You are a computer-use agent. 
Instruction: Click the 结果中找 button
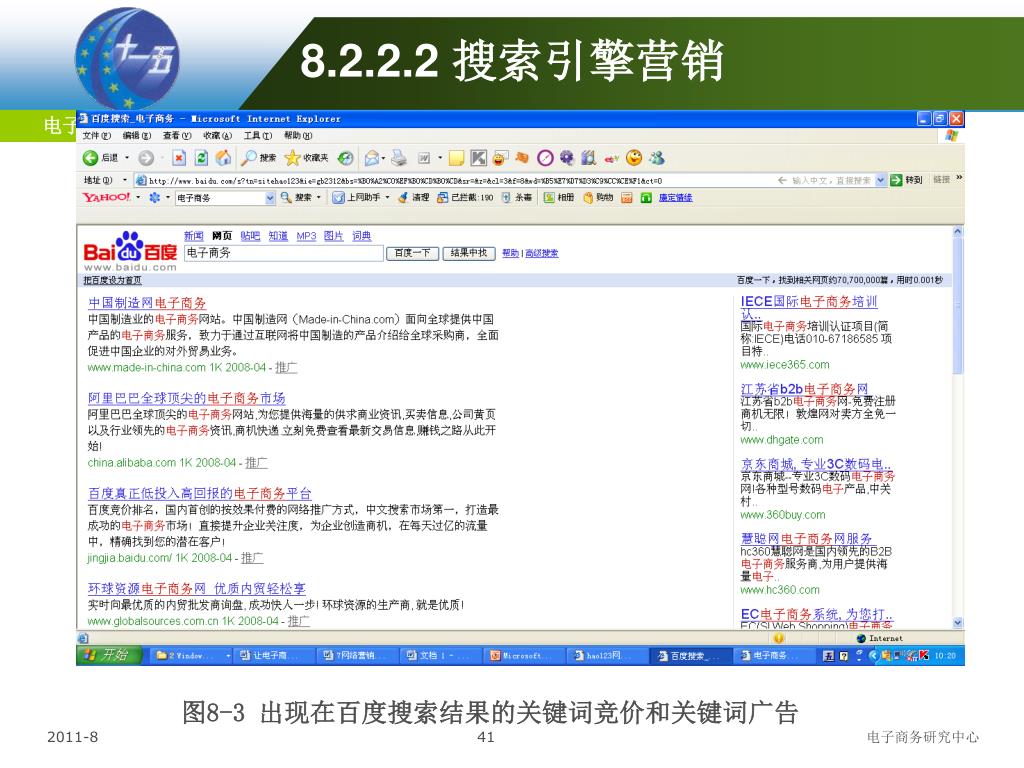tap(469, 253)
